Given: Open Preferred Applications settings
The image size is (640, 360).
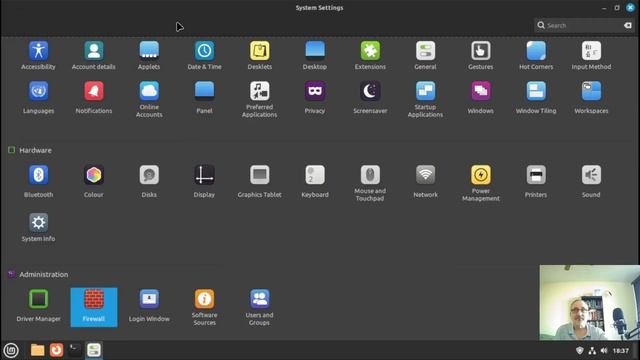Looking at the screenshot, I should coord(260,100).
